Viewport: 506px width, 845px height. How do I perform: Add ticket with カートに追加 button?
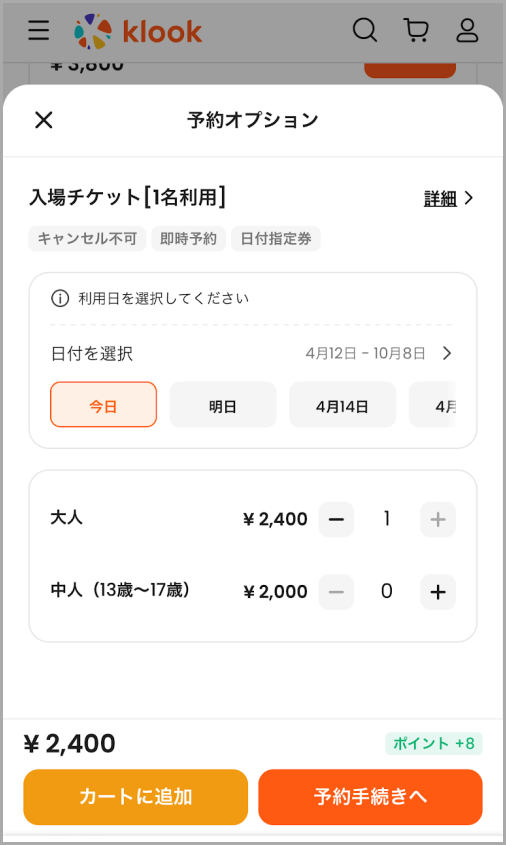pyautogui.click(x=136, y=797)
